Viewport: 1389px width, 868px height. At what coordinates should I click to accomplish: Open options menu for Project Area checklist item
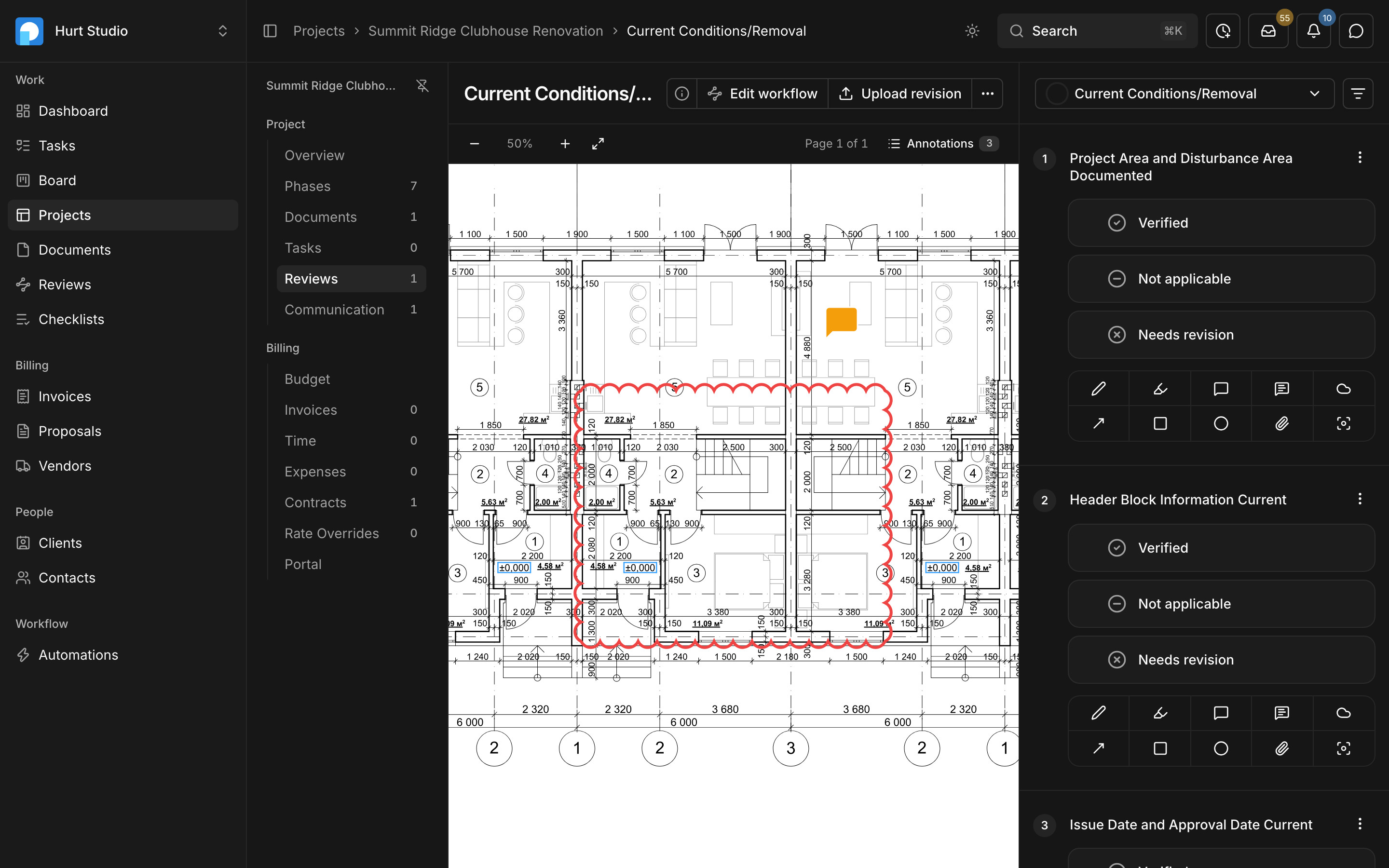[1359, 158]
